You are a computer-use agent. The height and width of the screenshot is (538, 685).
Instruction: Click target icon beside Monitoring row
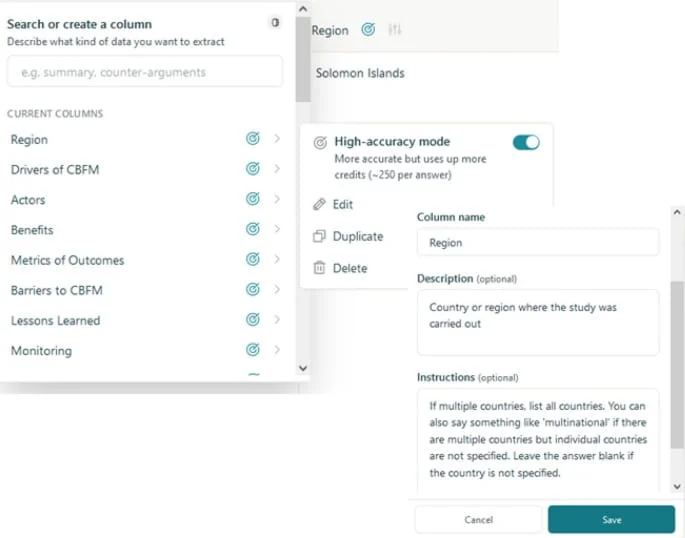pyautogui.click(x=253, y=350)
